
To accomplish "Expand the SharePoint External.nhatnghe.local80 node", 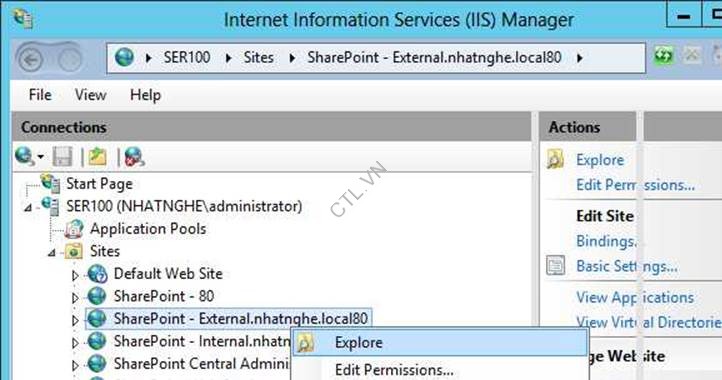I will coord(75,320).
